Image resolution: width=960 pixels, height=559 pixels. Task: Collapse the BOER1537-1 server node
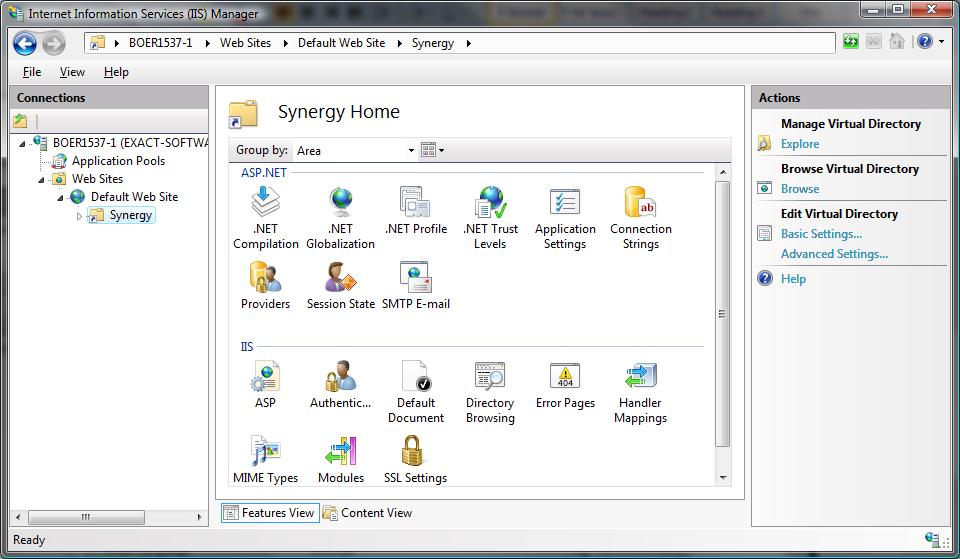coord(23,144)
